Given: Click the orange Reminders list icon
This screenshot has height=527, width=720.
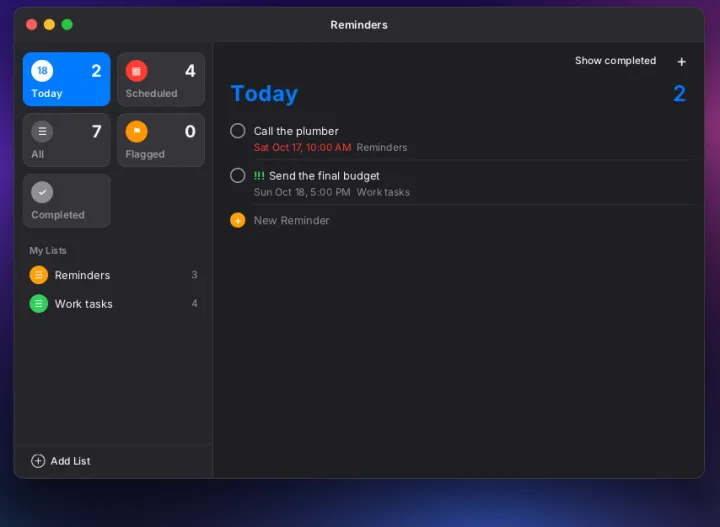Looking at the screenshot, I should pos(39,275).
